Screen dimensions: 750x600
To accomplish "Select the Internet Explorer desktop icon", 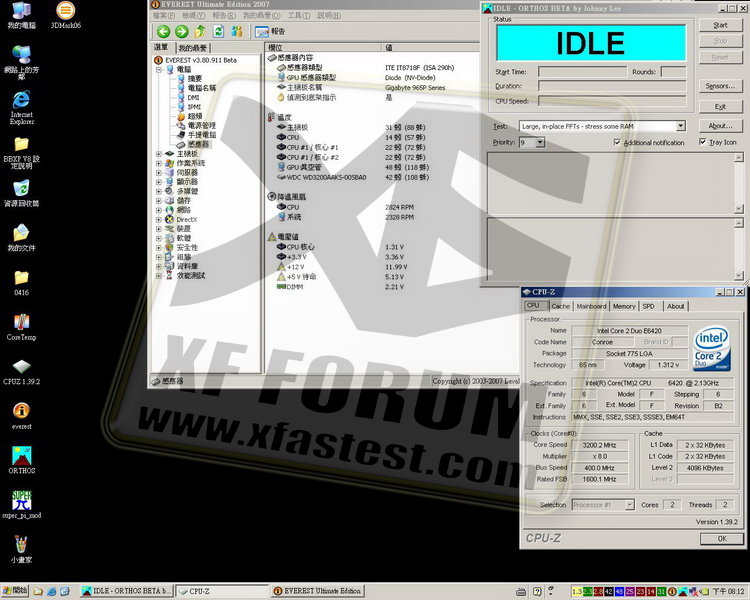I will [22, 107].
